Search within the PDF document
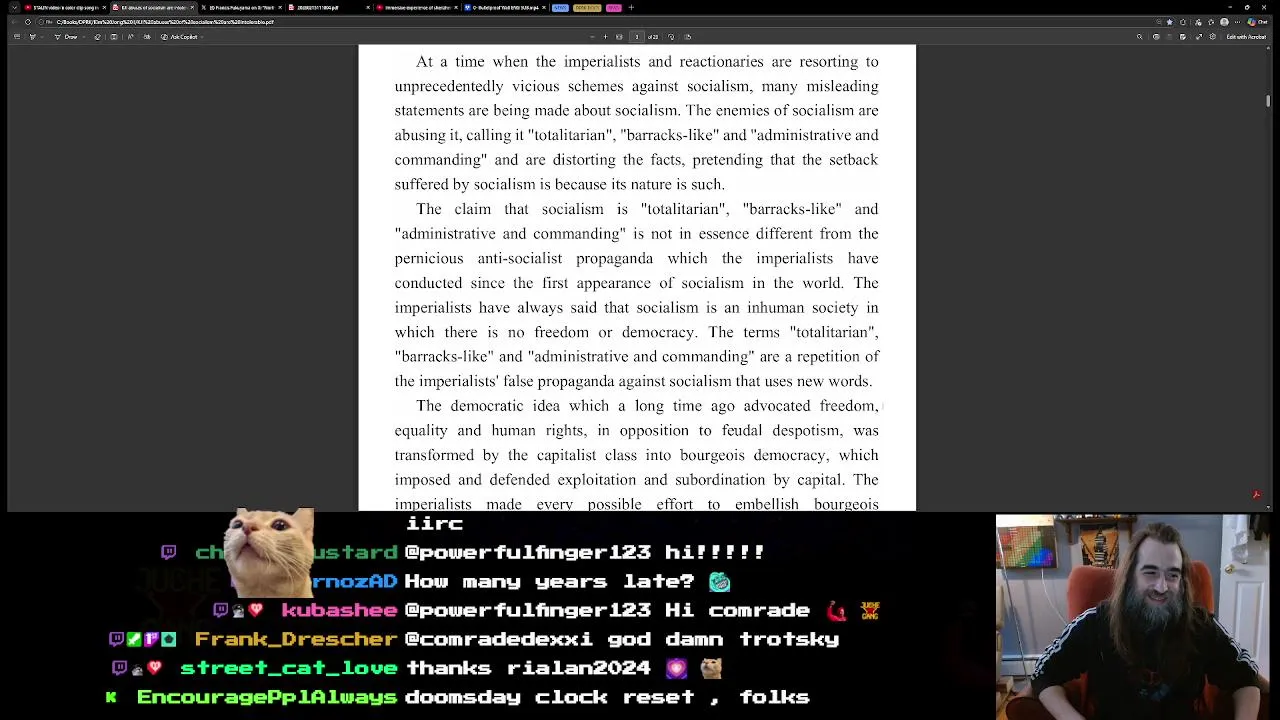Image resolution: width=1280 pixels, height=720 pixels. click(1139, 37)
